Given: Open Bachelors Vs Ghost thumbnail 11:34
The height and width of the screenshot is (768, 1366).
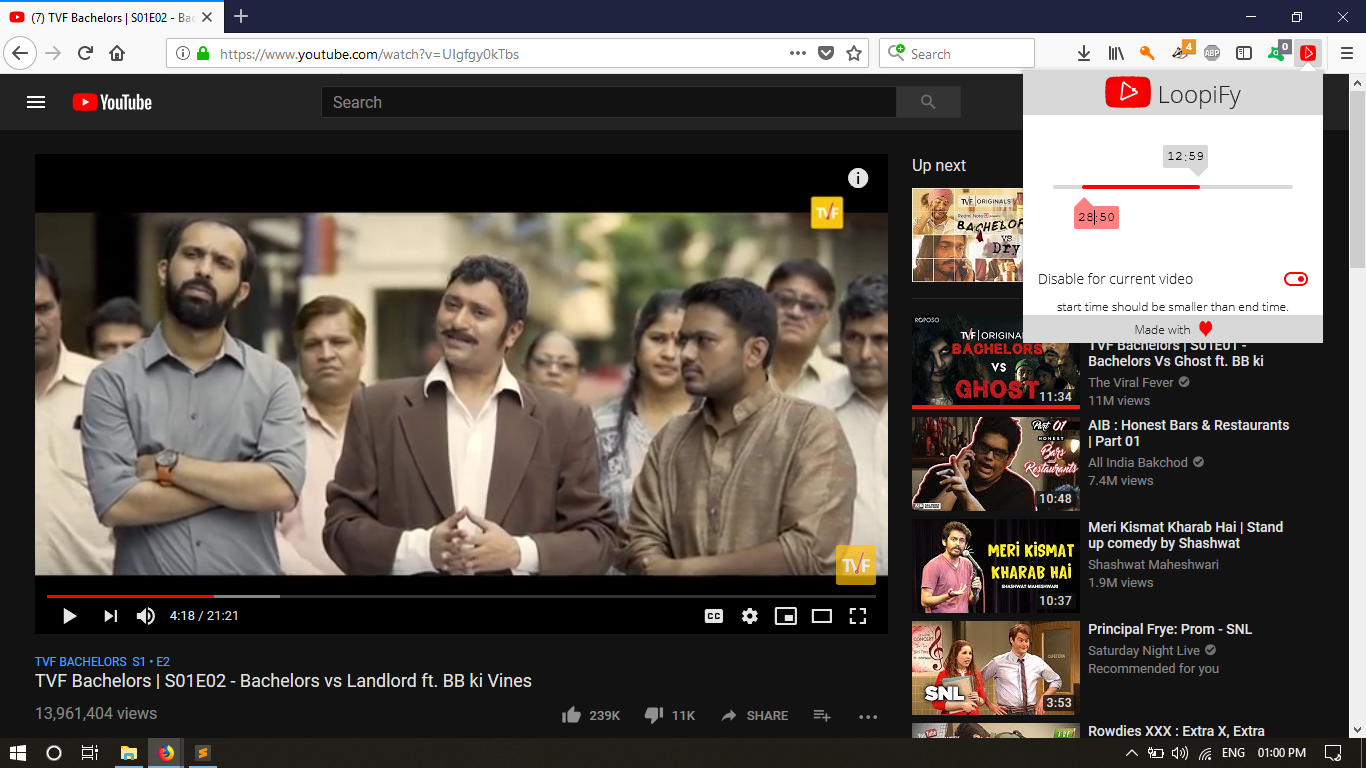Looking at the screenshot, I should (996, 360).
